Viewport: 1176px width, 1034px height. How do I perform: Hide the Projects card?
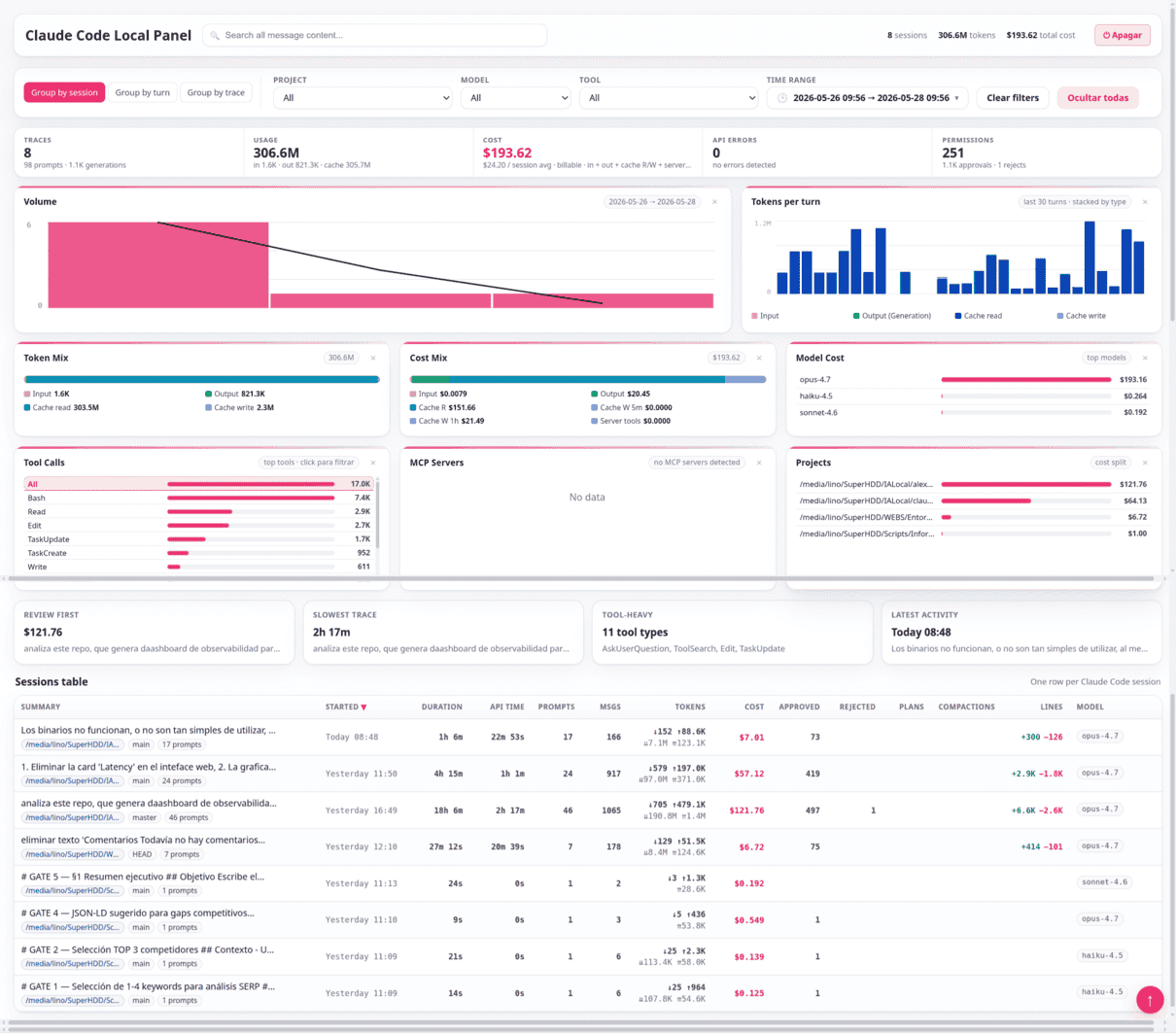click(x=1145, y=463)
